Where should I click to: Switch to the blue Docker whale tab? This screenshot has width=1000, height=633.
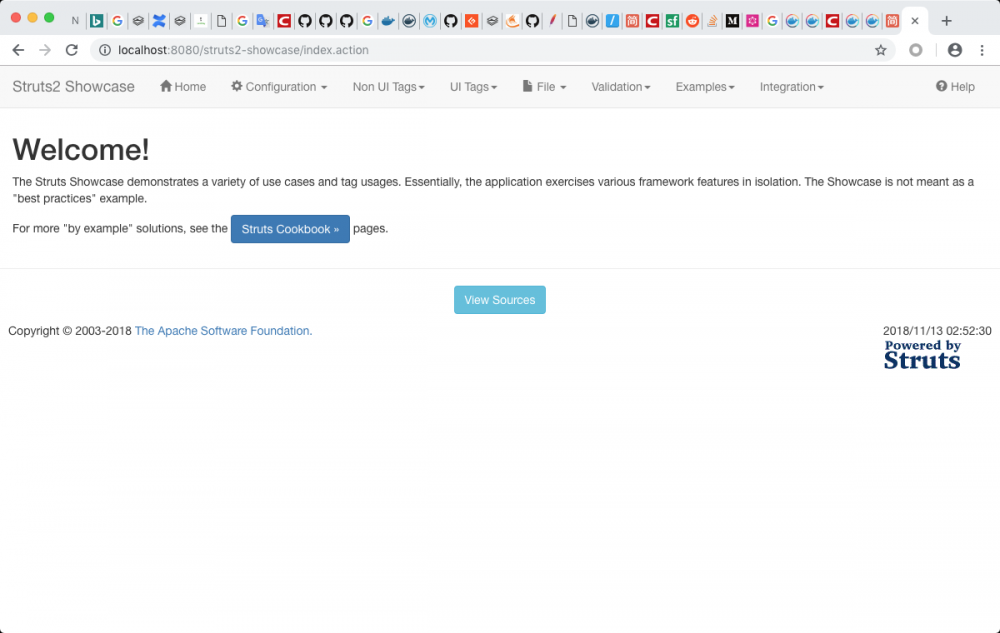[x=388, y=21]
